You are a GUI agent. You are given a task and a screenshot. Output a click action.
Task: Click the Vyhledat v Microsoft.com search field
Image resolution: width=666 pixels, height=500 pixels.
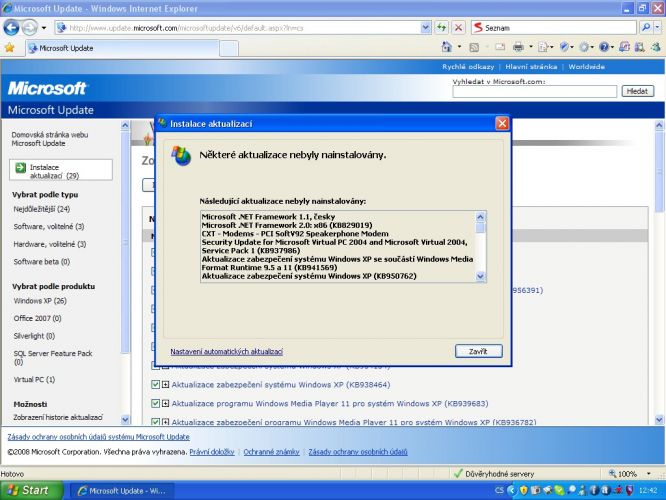coord(534,91)
